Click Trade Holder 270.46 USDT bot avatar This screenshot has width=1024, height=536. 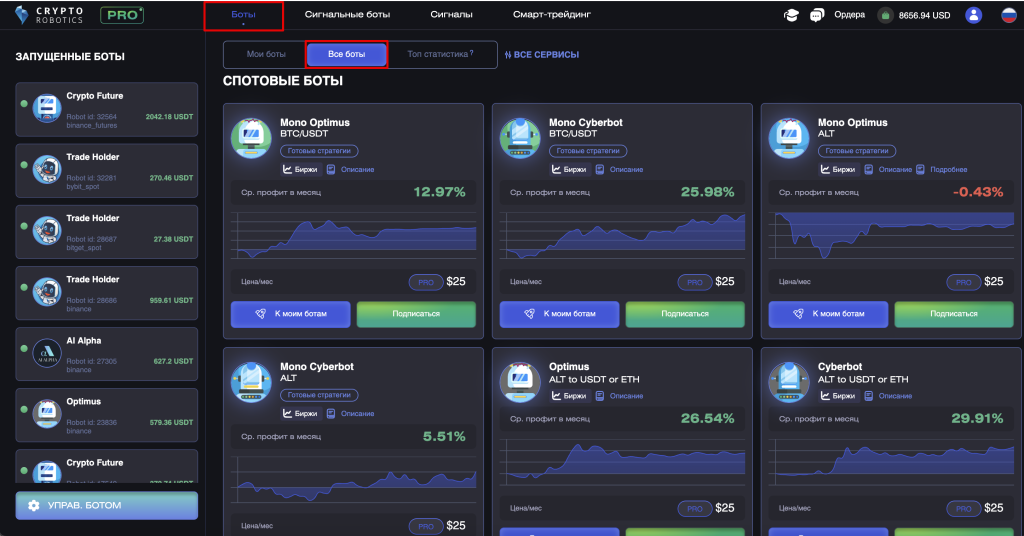47,170
